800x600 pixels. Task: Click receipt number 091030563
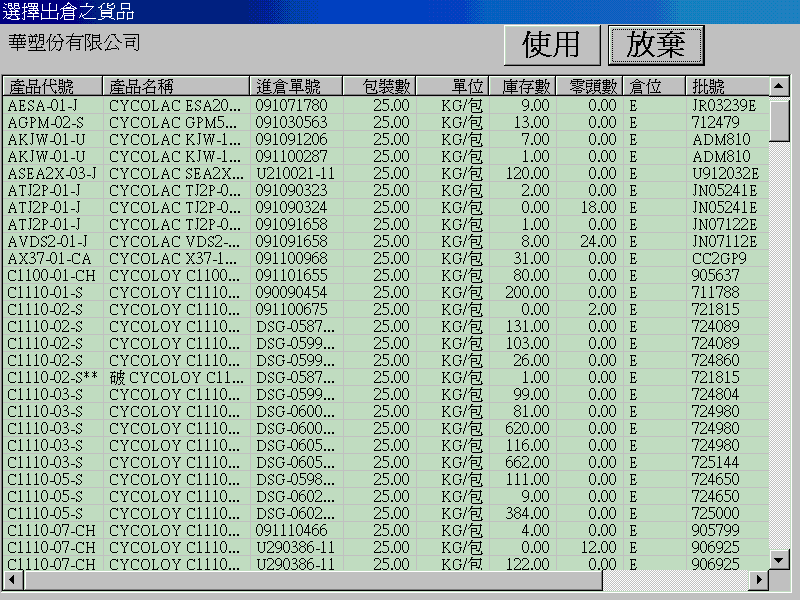coord(291,122)
